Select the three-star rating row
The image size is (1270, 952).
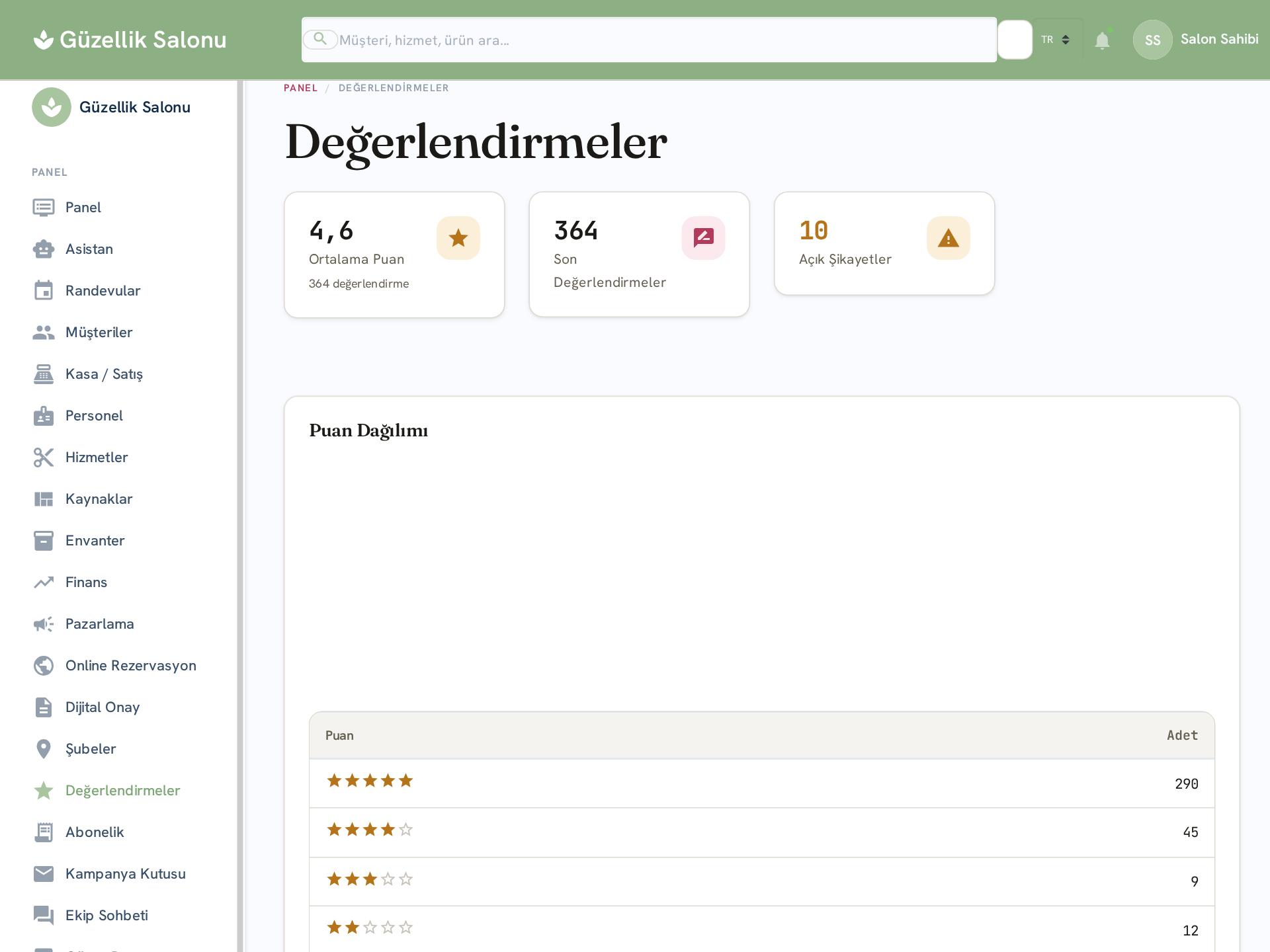(762, 881)
